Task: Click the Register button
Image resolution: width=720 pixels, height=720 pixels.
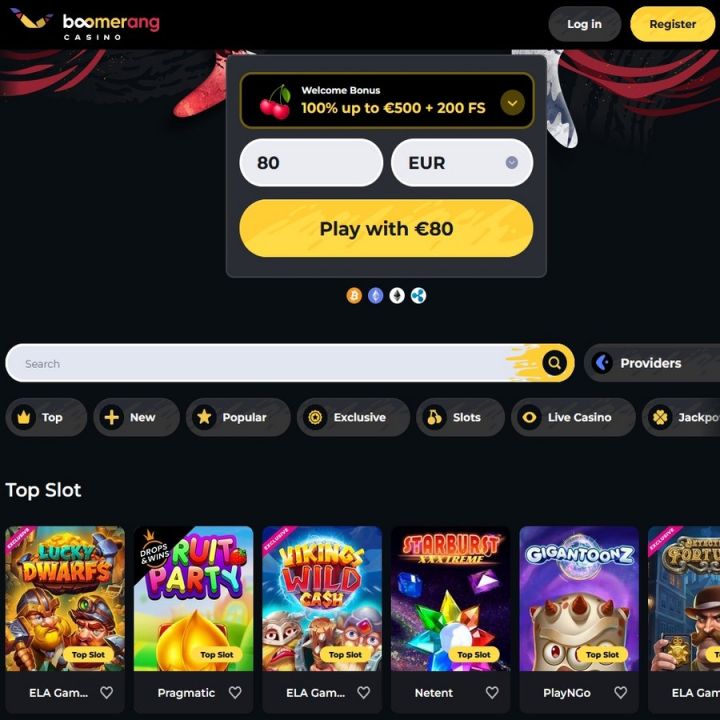Action: (x=672, y=24)
